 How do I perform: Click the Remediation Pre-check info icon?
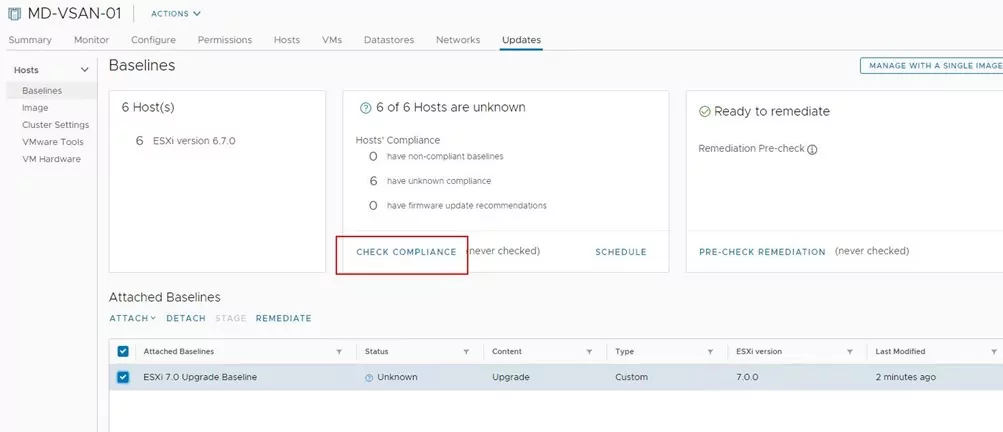pos(812,150)
